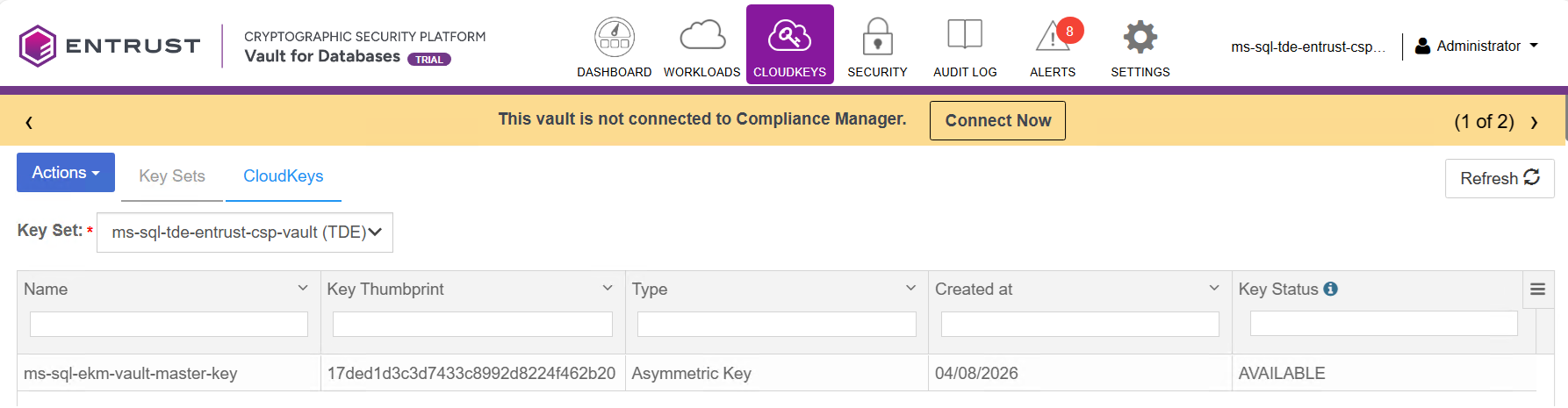Open the Alerts warning triangle icon
1568x408 pixels.
pyautogui.click(x=1052, y=38)
